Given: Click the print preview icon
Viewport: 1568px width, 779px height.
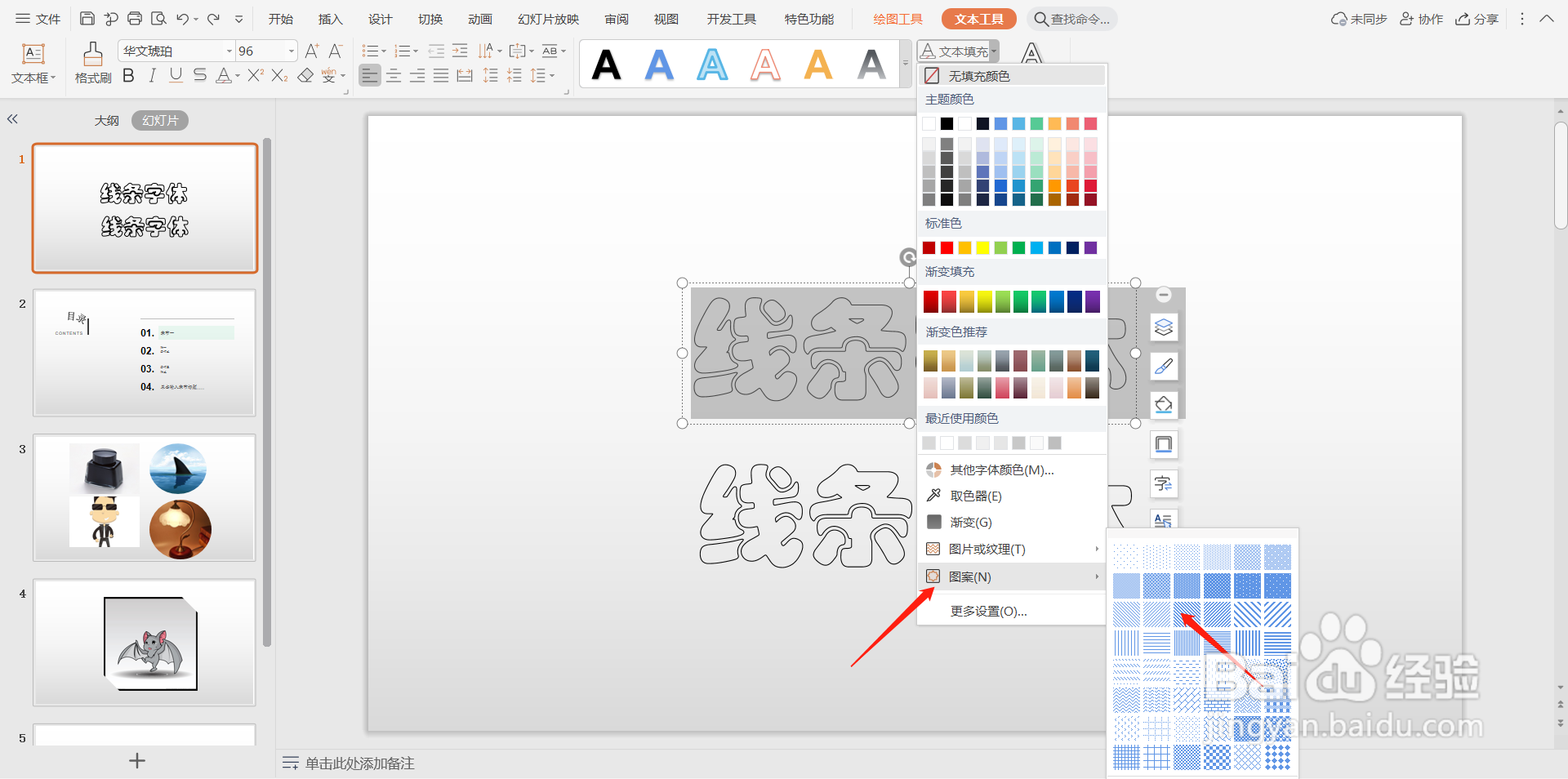Looking at the screenshot, I should coord(158,19).
